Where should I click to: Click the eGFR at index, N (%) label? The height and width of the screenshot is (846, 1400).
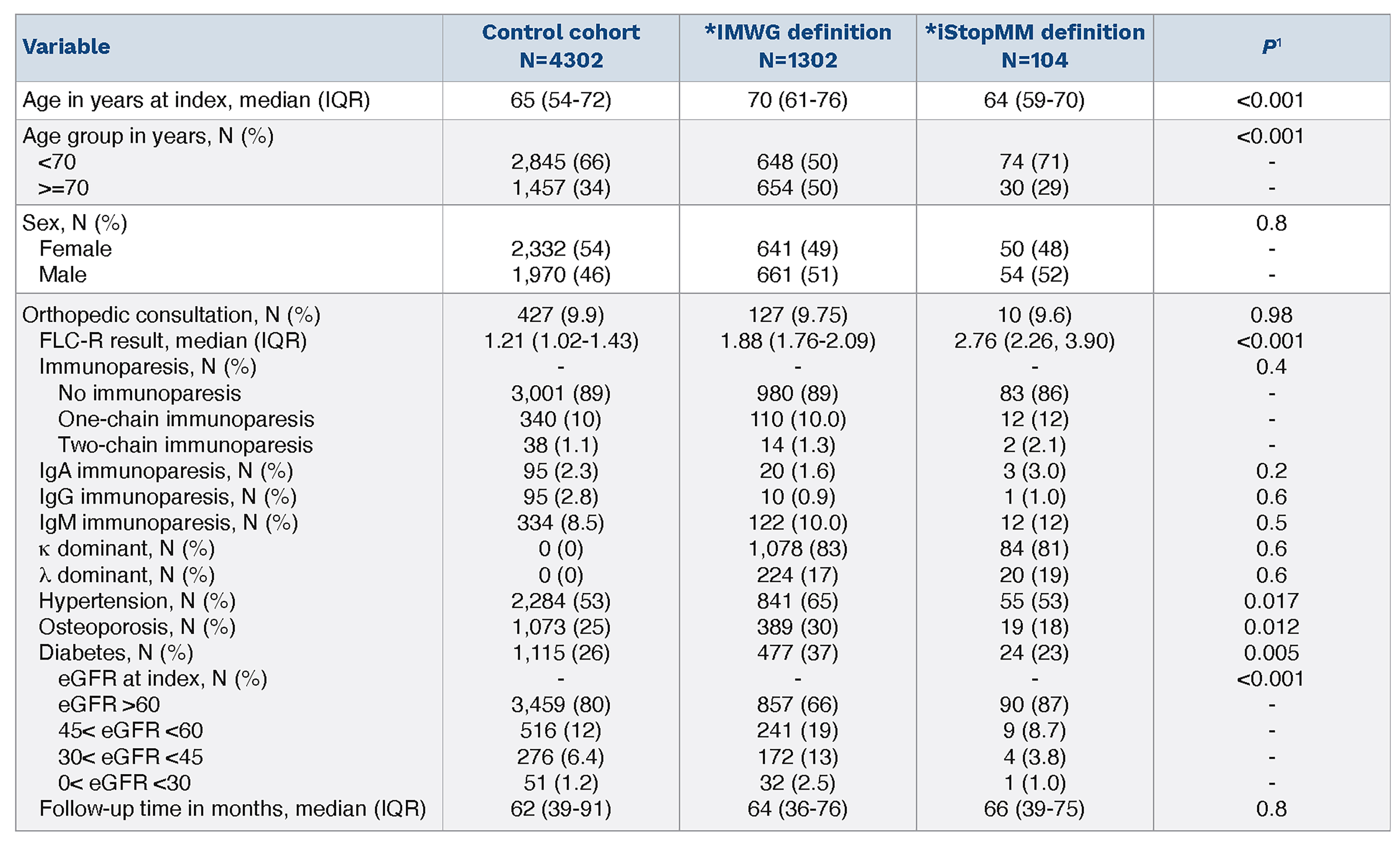click(x=162, y=679)
